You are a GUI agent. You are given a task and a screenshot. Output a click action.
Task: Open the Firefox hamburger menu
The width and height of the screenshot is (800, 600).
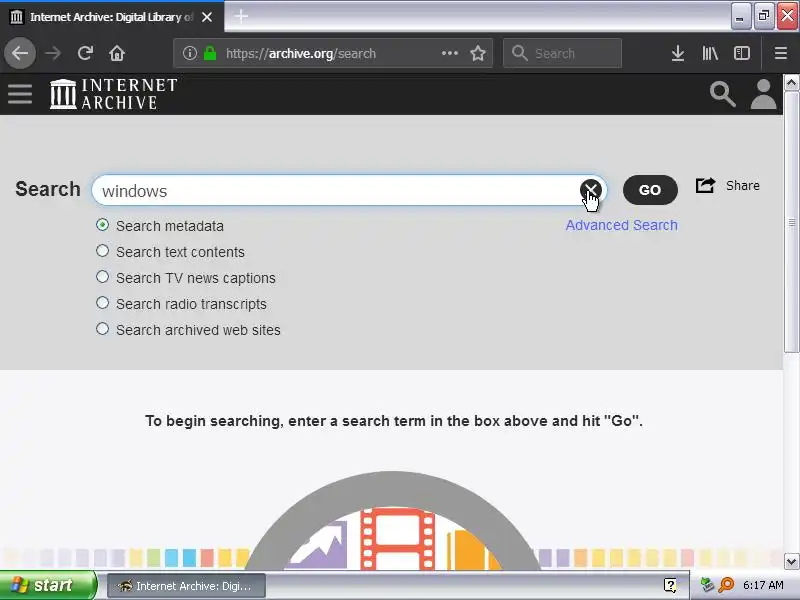[781, 53]
